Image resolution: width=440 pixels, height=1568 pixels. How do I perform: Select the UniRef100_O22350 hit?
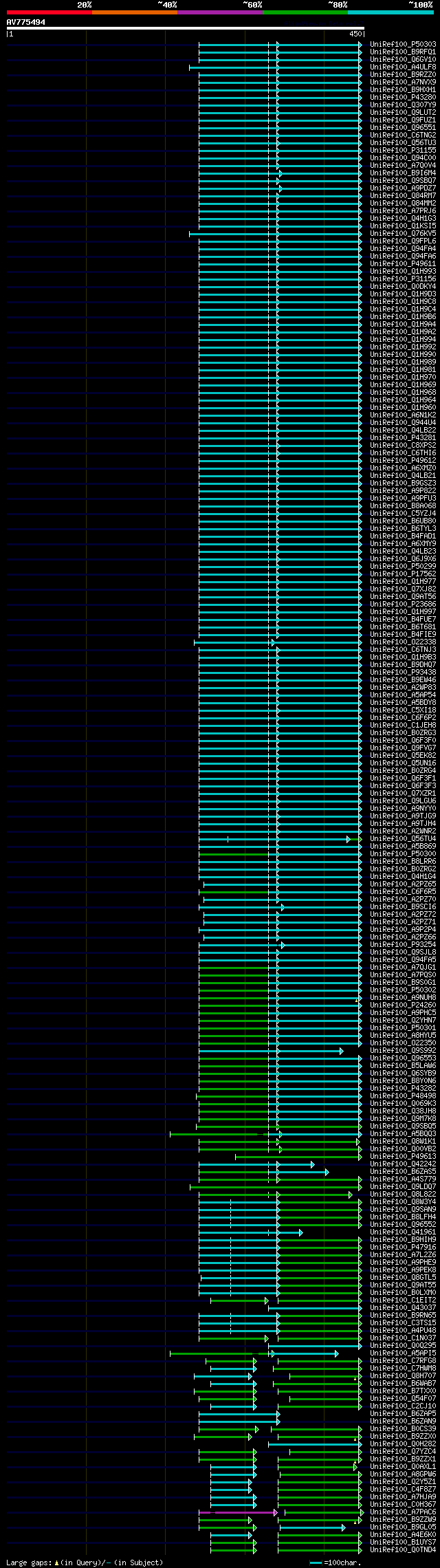[x=403, y=1043]
